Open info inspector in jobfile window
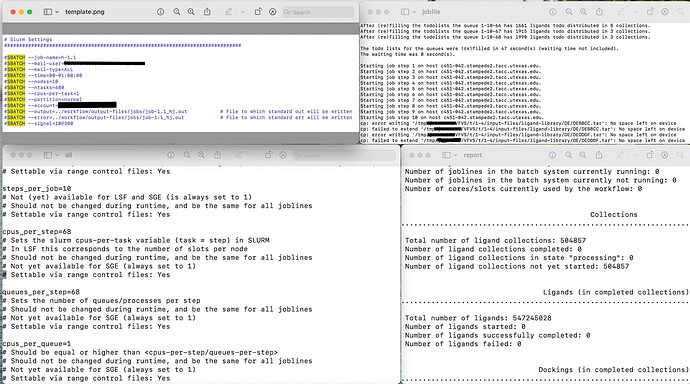Image resolution: width=690 pixels, height=384 pixels. [553, 12]
